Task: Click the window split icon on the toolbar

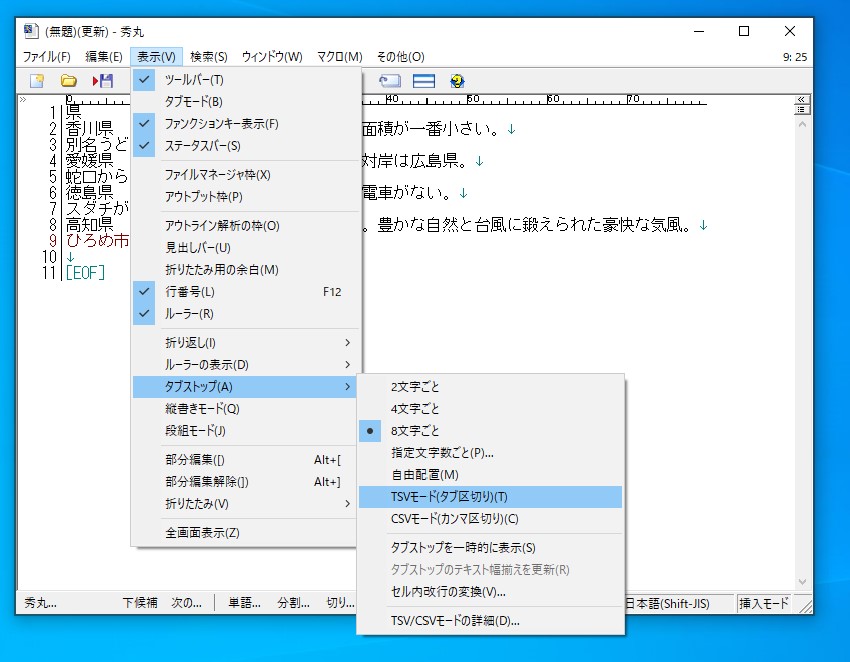Action: (x=423, y=81)
